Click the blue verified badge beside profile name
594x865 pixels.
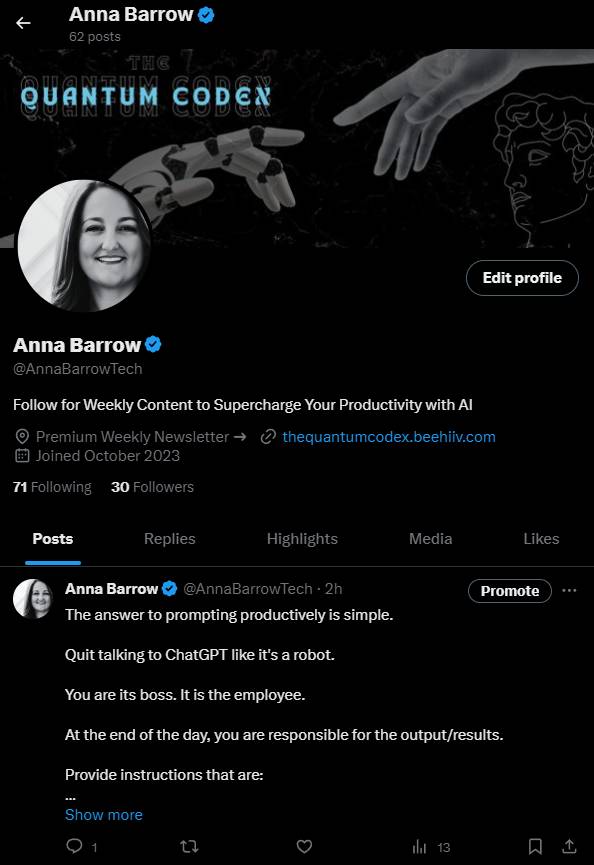tap(153, 344)
